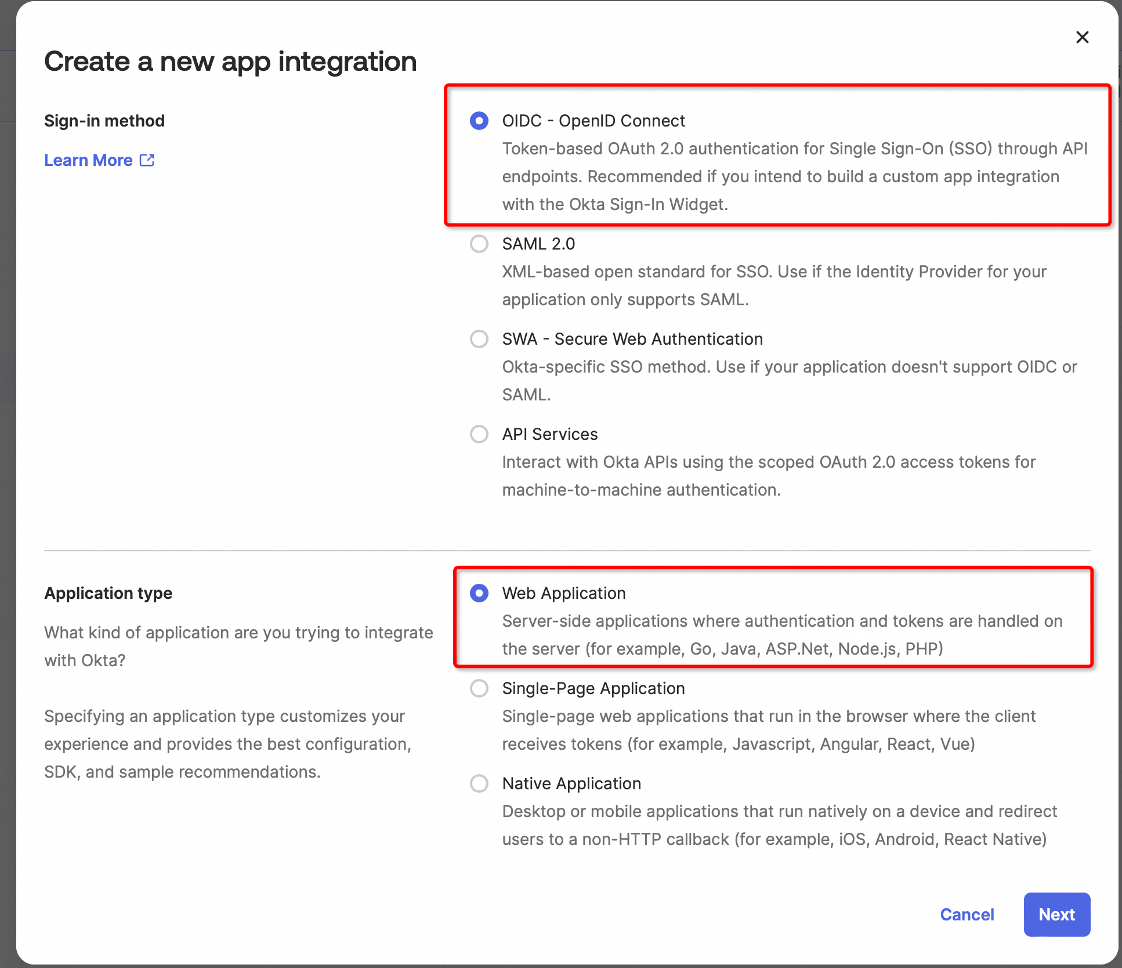Click the "OIDC - OpenID Connect" label text
The width and height of the screenshot is (1122, 968).
(x=593, y=121)
